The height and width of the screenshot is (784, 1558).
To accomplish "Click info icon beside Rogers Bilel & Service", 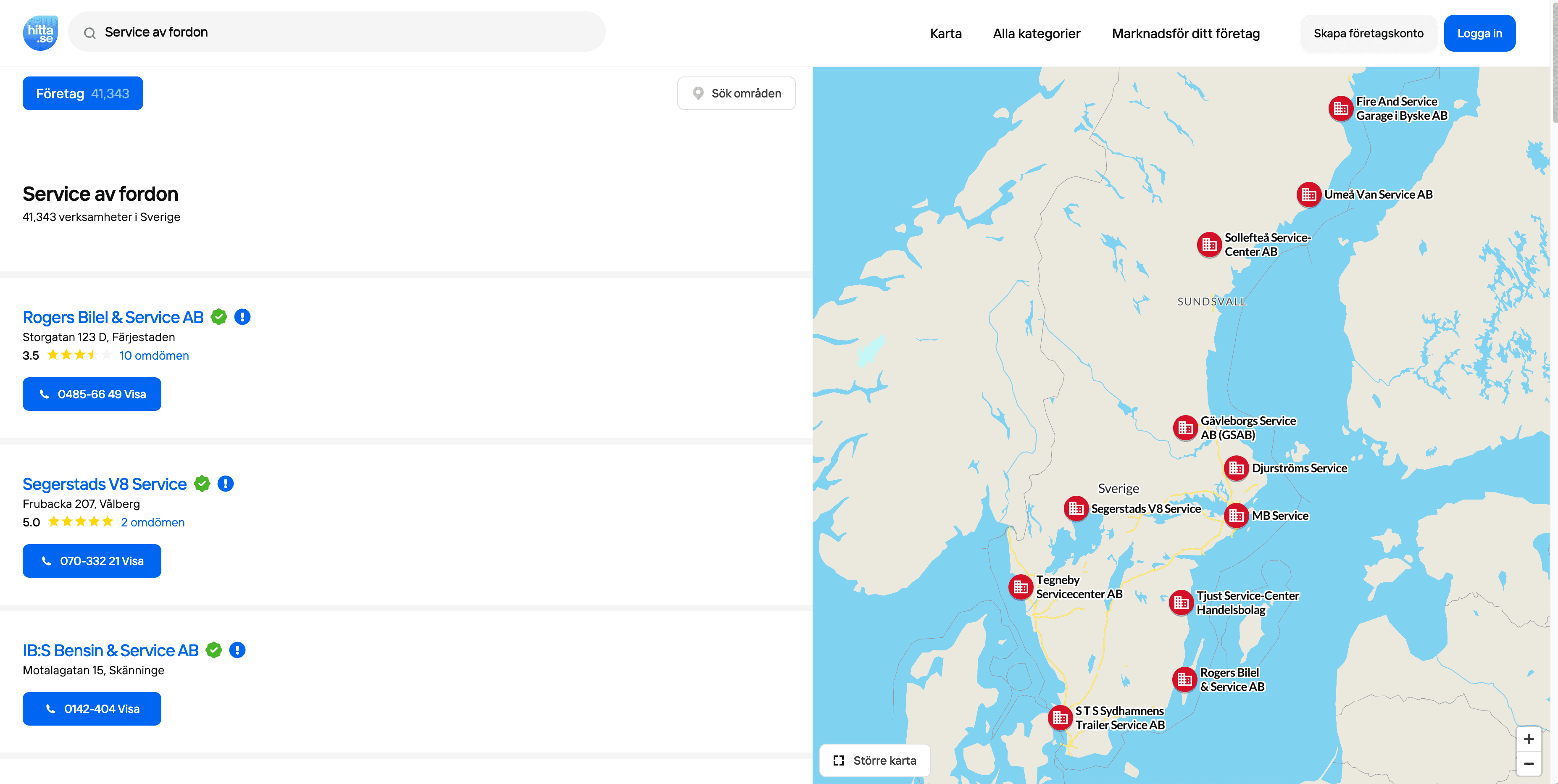I will point(242,317).
